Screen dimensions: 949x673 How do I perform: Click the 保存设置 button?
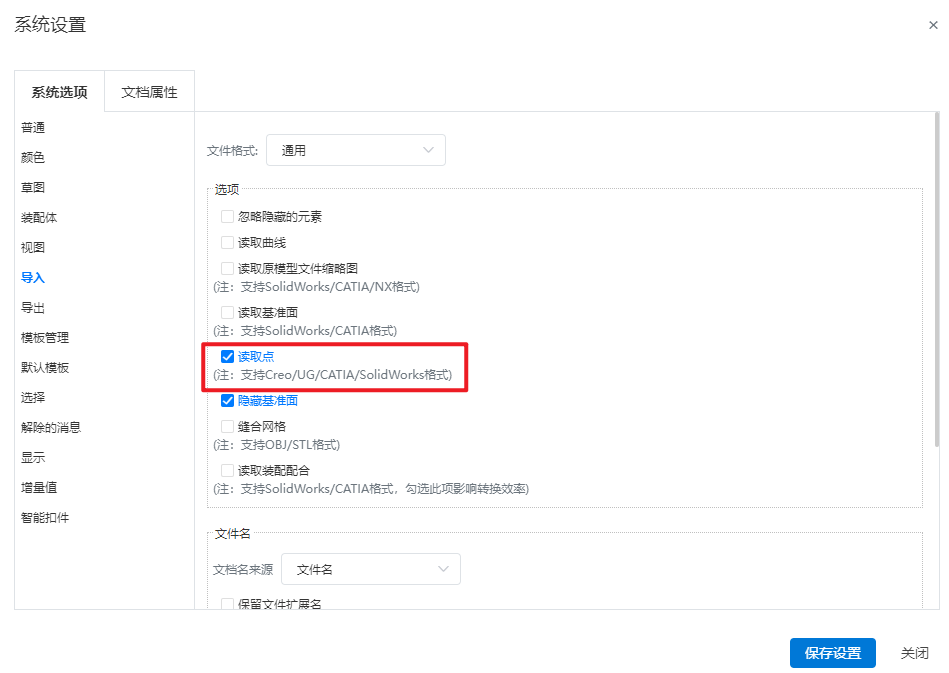(832, 653)
